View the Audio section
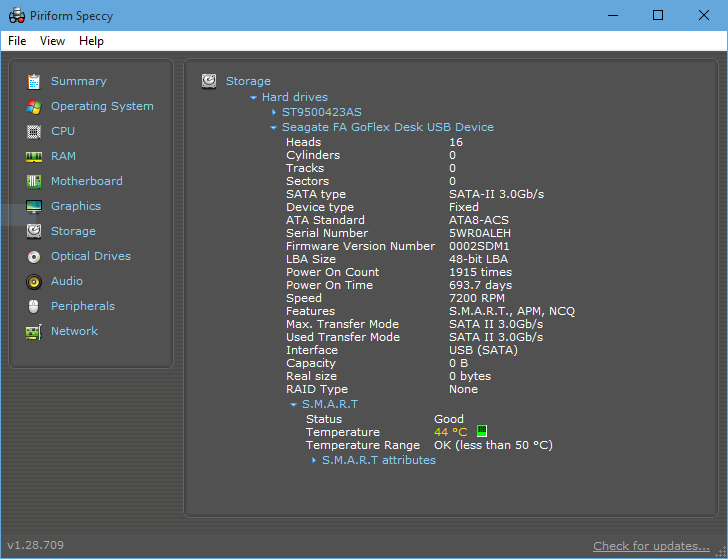Screen dimensions: 728x559 tap(67, 281)
